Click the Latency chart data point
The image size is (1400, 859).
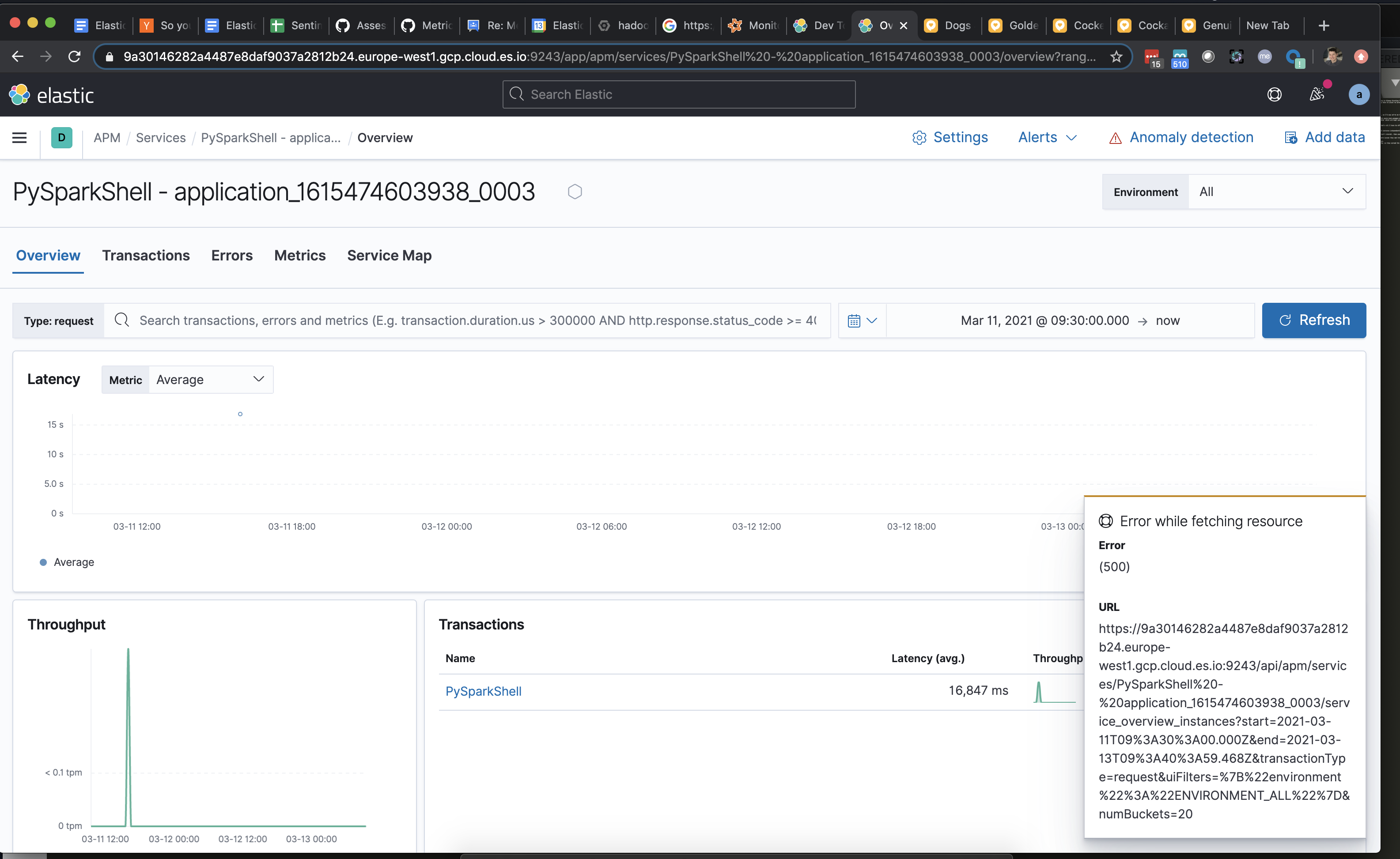click(x=240, y=414)
